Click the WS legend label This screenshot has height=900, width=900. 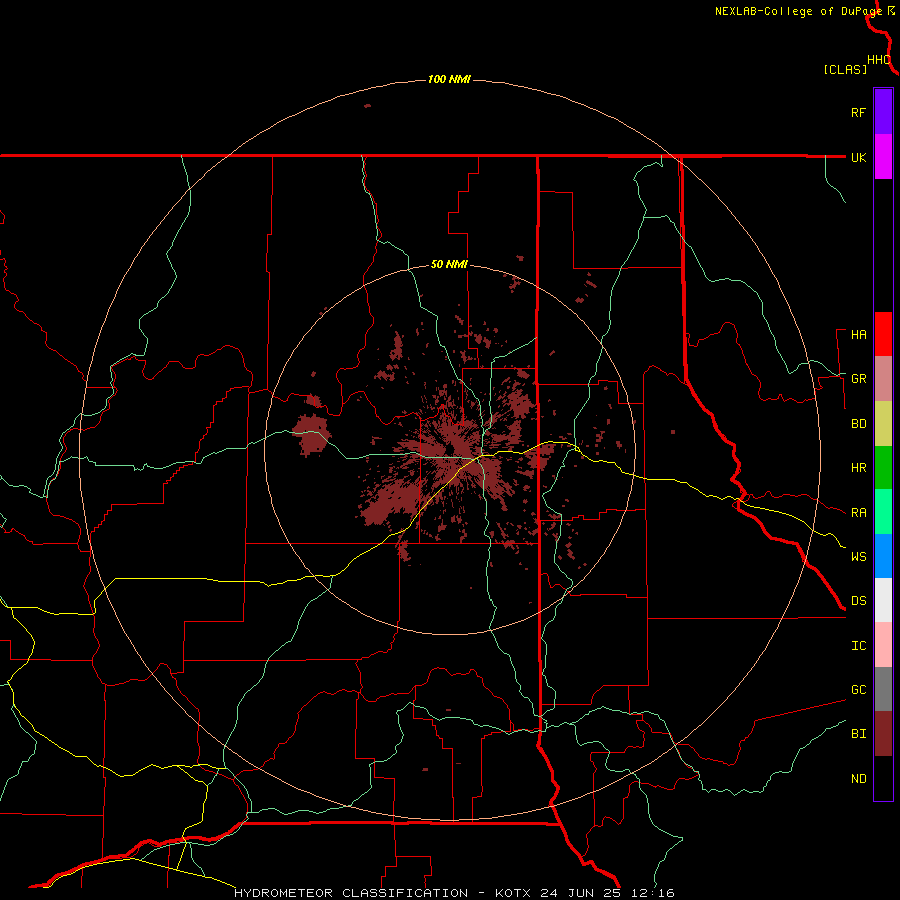coord(858,557)
